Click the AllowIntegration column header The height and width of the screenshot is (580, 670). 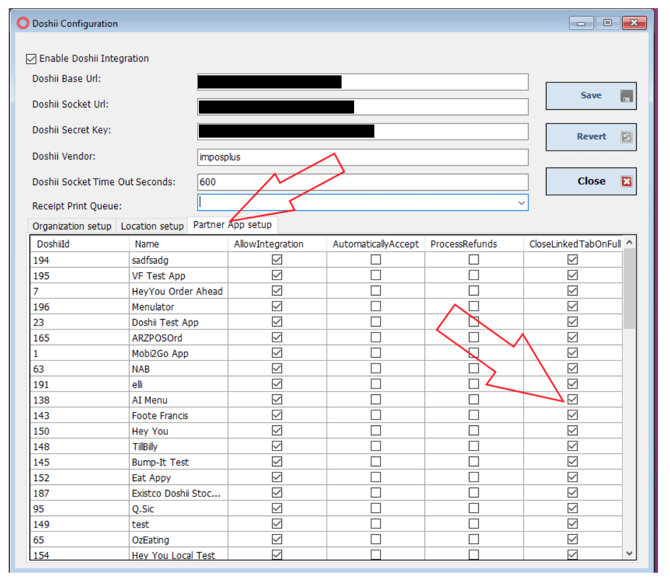pos(277,244)
